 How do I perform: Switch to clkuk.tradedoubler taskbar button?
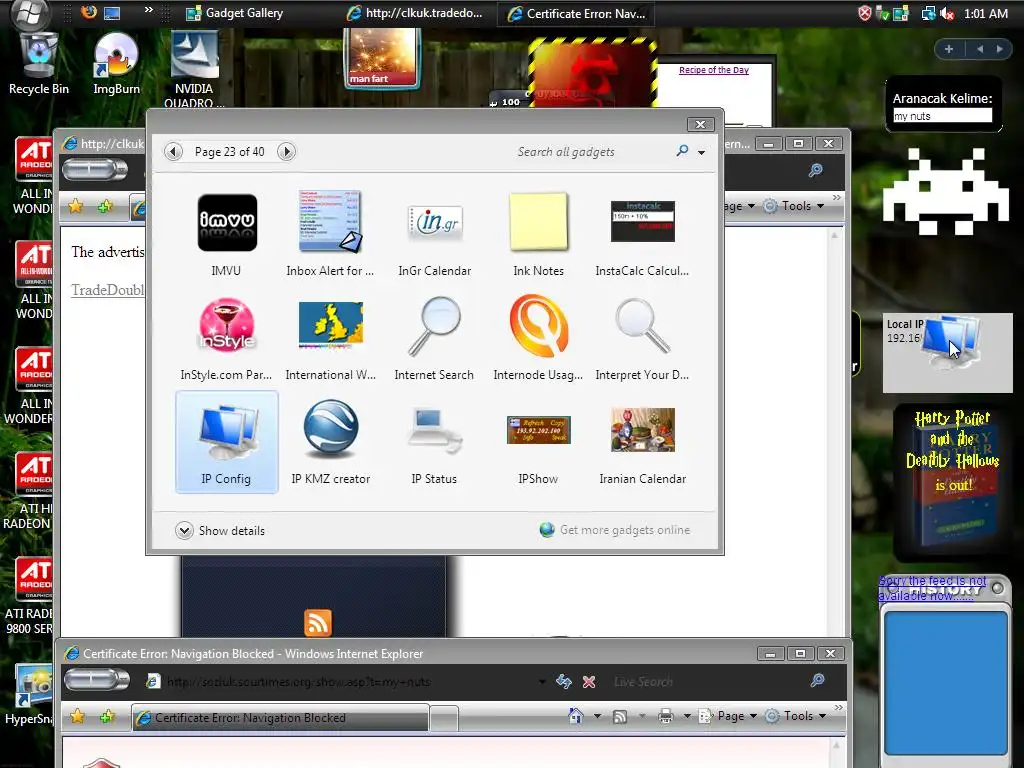coord(415,13)
